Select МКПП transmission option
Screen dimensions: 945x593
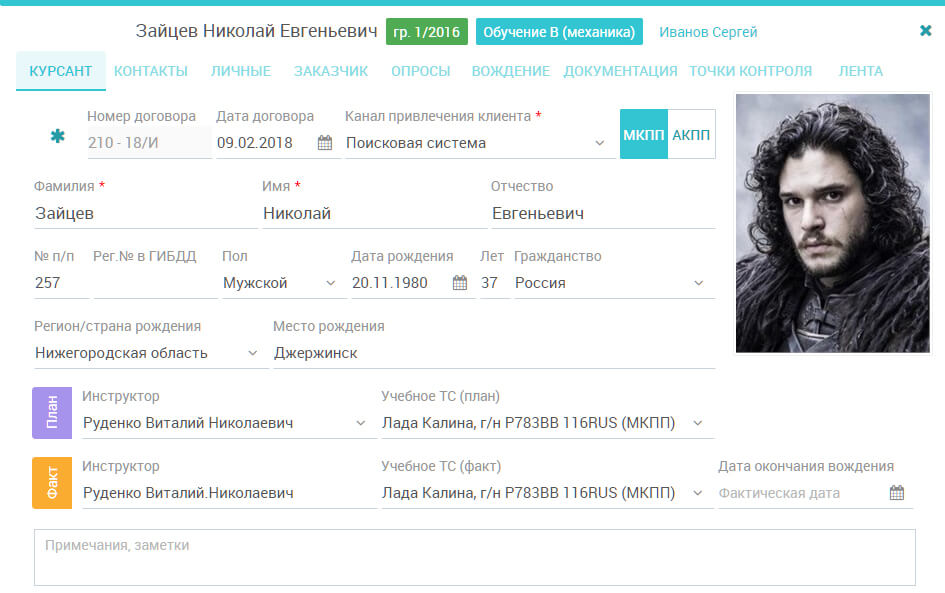(644, 134)
